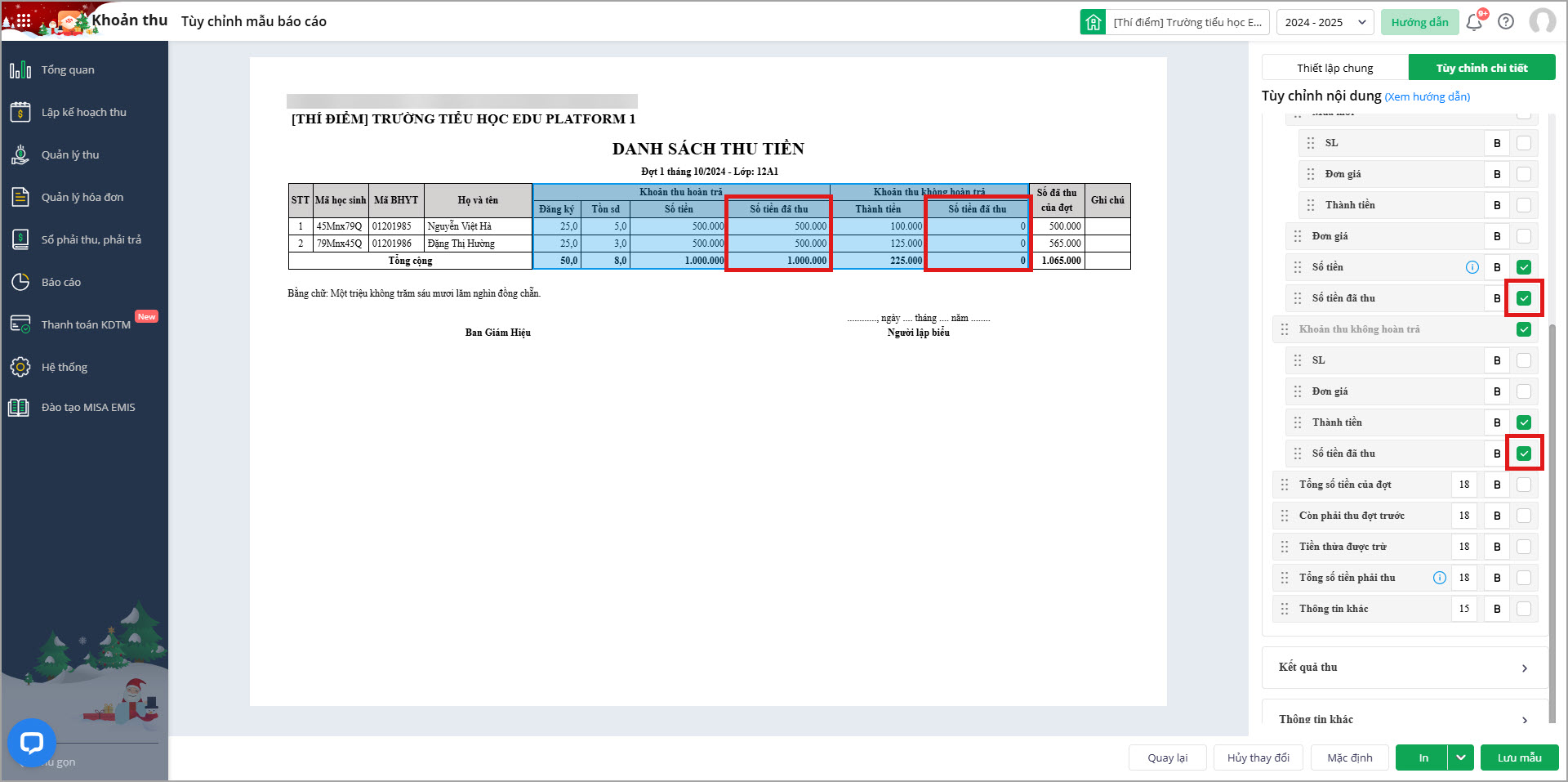The width and height of the screenshot is (1568, 782).
Task: Uncheck the Số tiền row with info icon
Action: [x=1524, y=267]
